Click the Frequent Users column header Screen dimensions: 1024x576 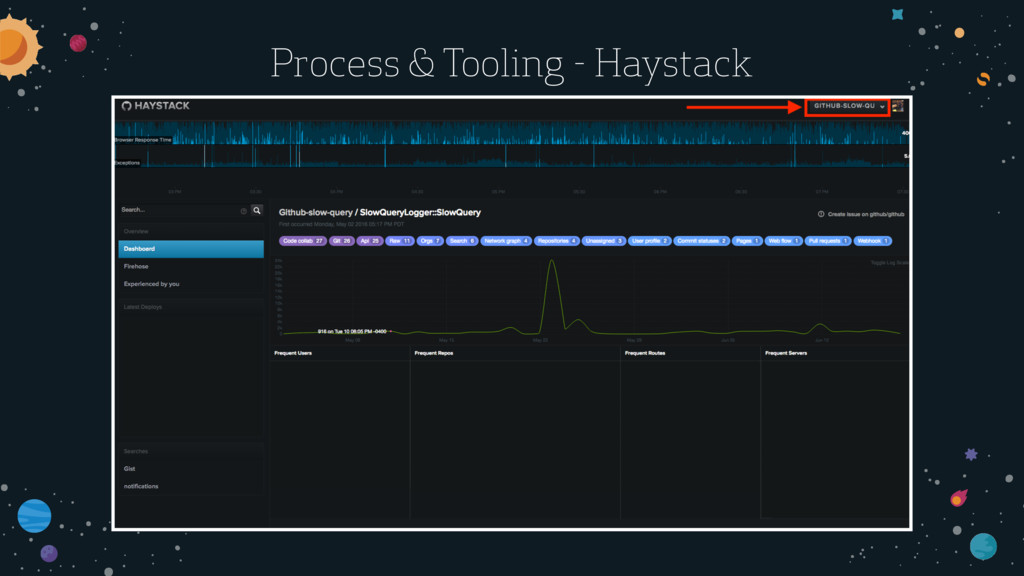tap(293, 353)
